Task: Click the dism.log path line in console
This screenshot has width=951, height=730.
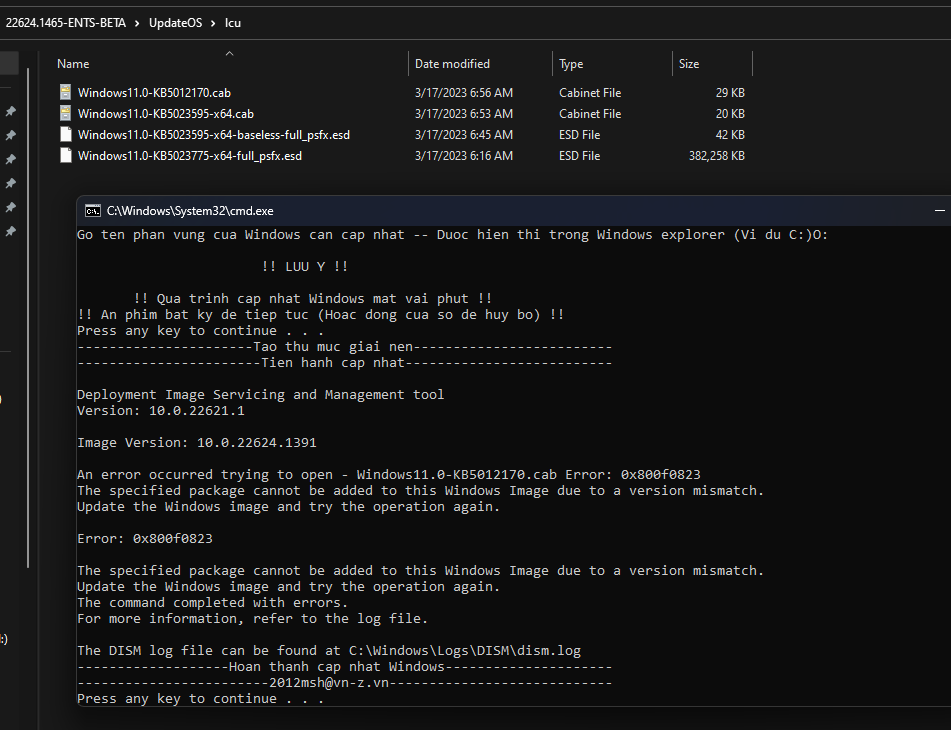Action: point(329,651)
